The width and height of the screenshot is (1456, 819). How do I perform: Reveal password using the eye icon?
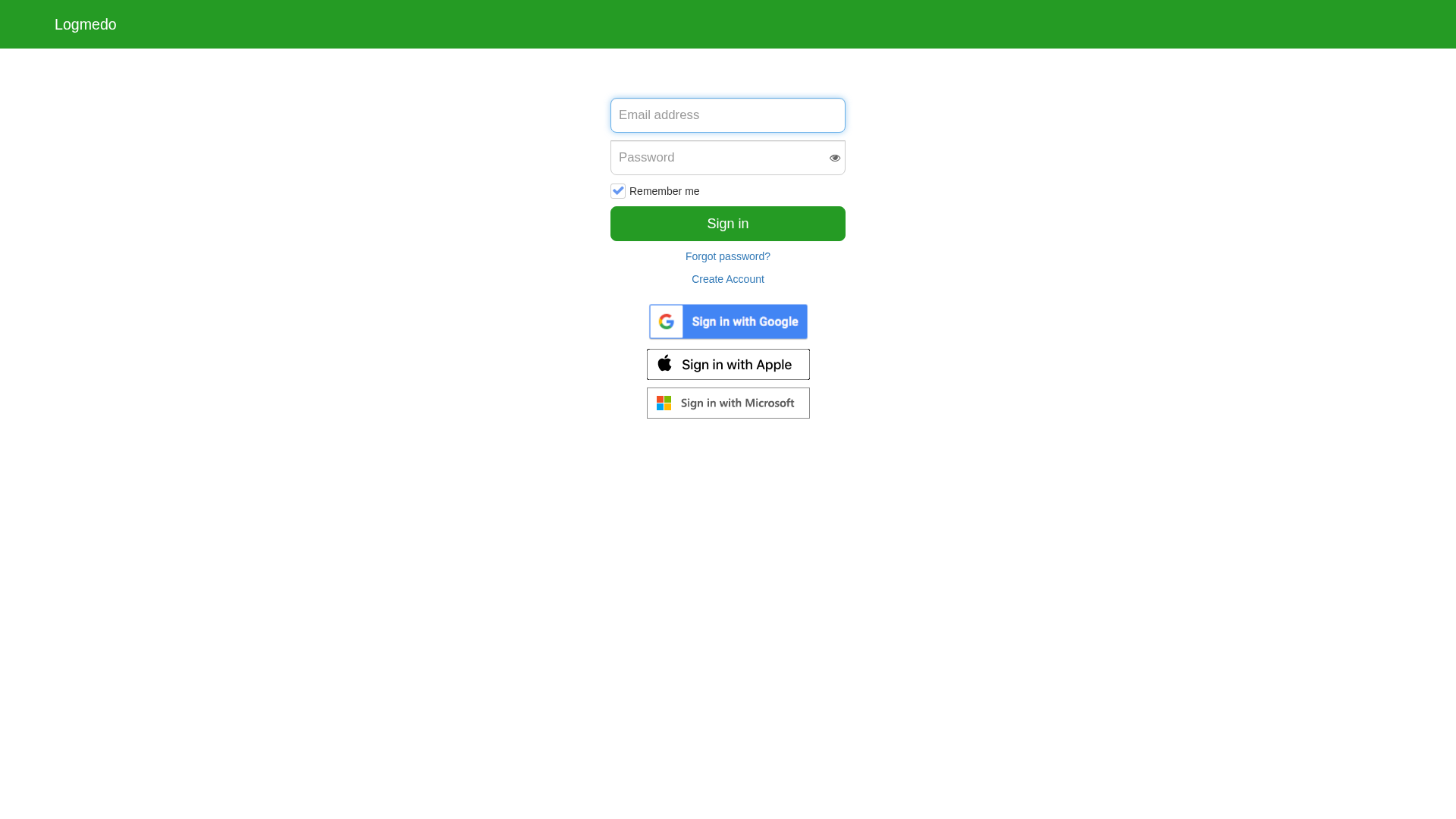(834, 158)
